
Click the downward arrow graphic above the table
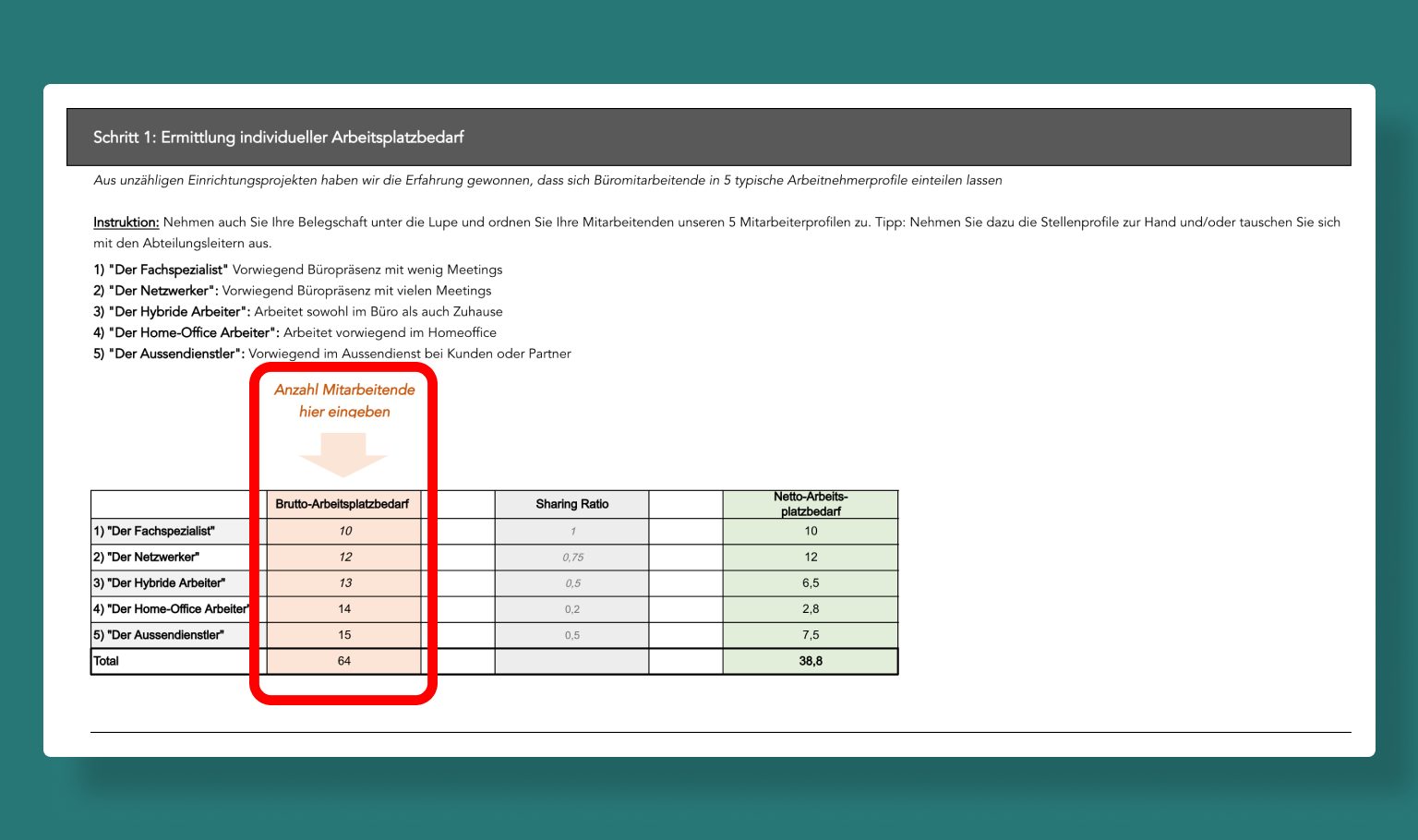343,454
